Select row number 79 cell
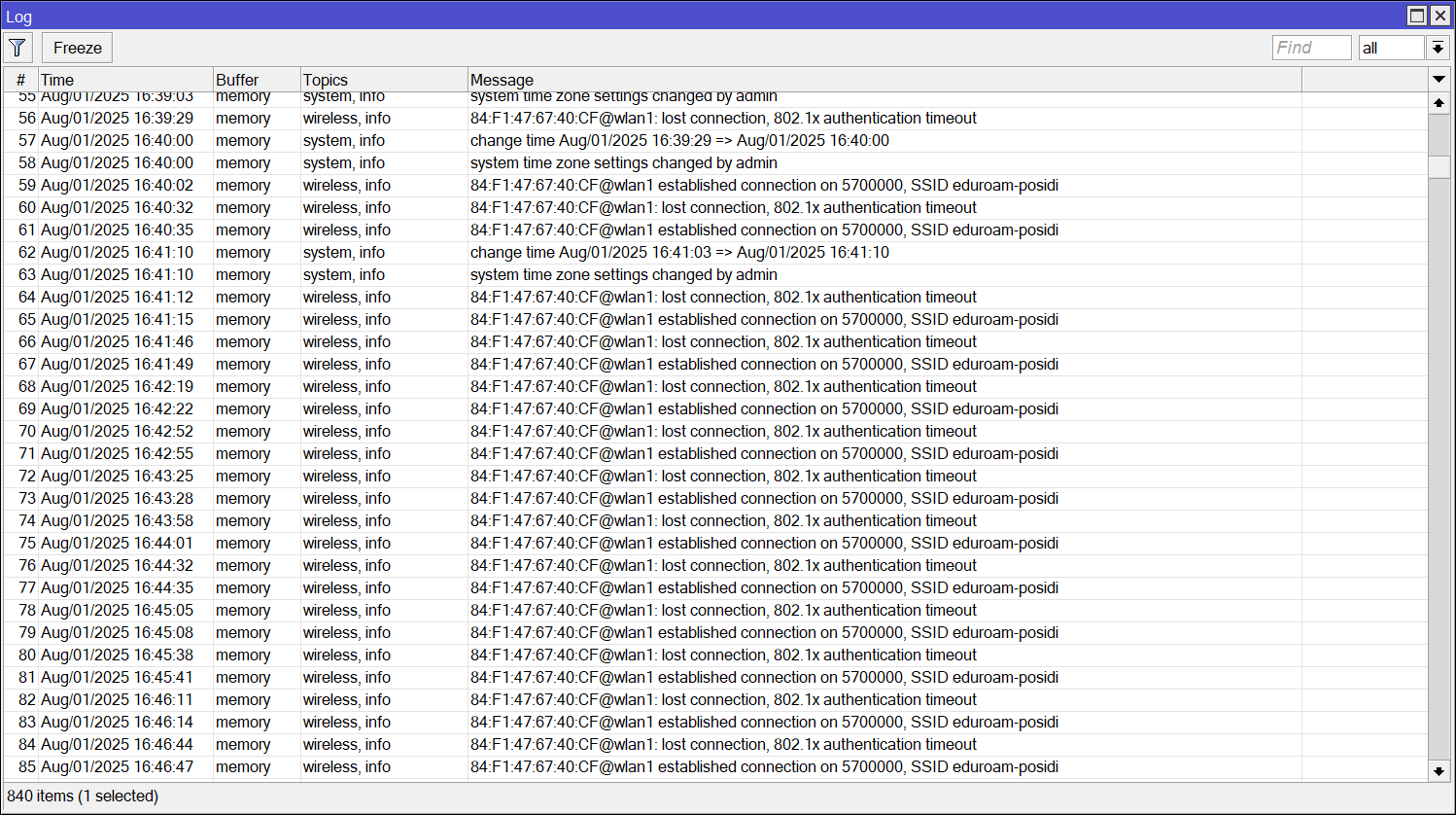 click(x=27, y=632)
